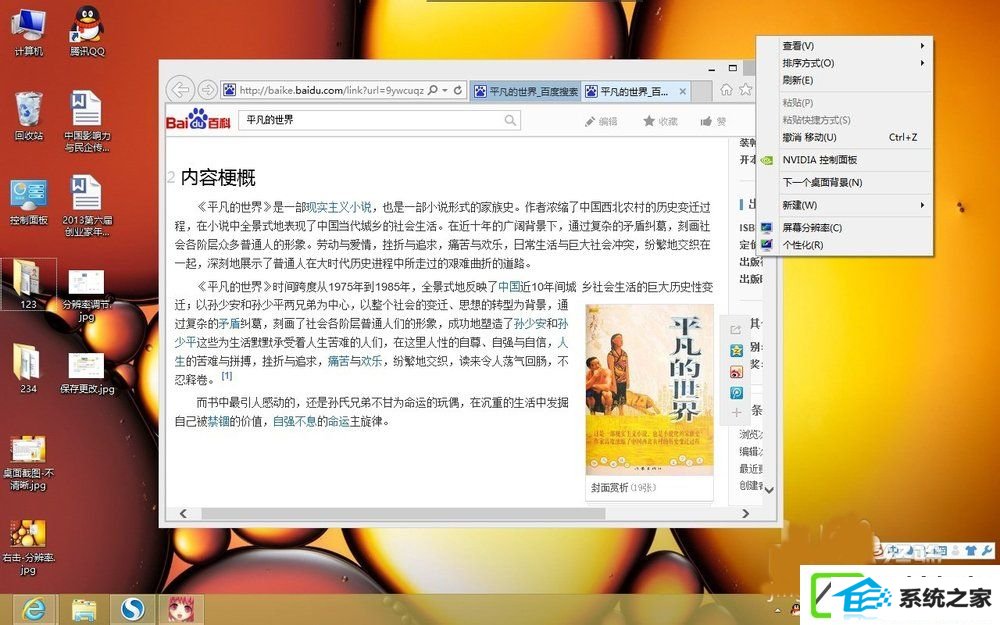Screen dimensions: 1000x625
Task: Click the browser favorites star icon
Action: point(745,90)
